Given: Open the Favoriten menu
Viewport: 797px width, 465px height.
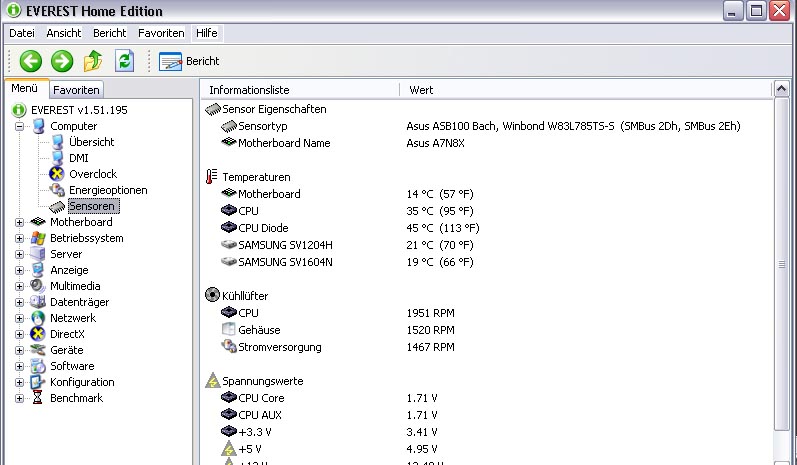Looking at the screenshot, I should click(x=161, y=33).
